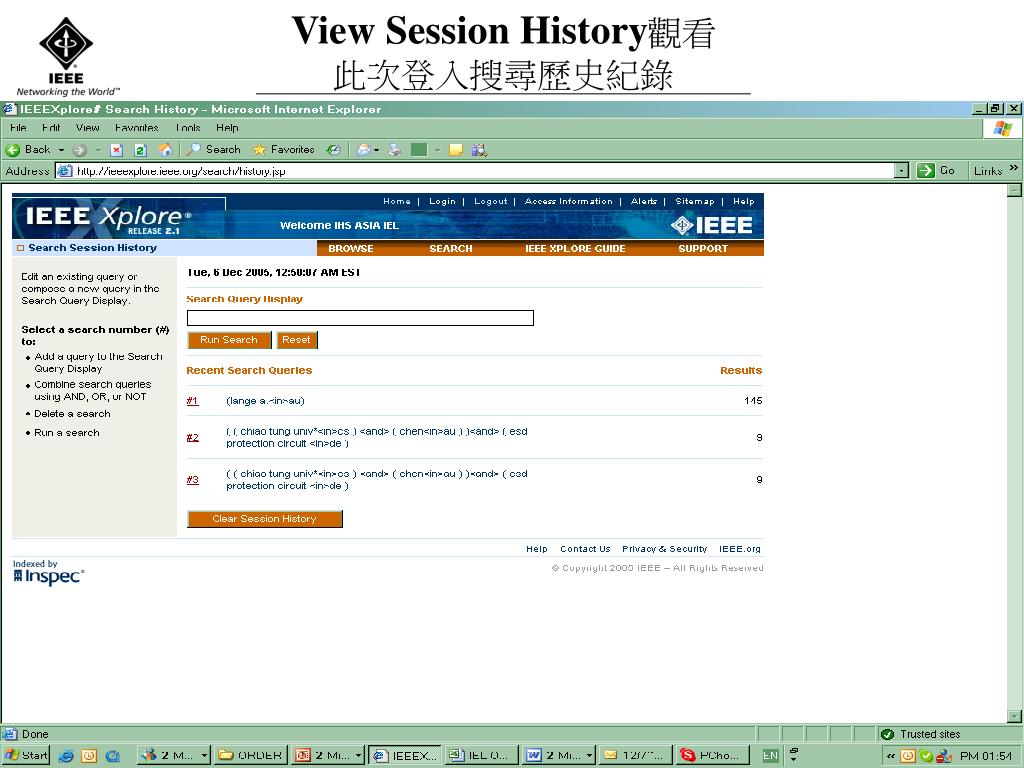Go back with the Back arrow icon
The width and height of the screenshot is (1024, 768).
12,150
